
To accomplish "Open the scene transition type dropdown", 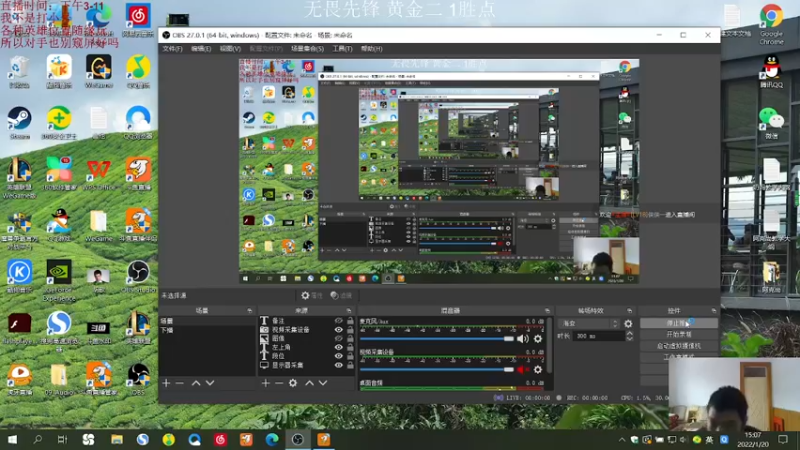I will [590, 323].
